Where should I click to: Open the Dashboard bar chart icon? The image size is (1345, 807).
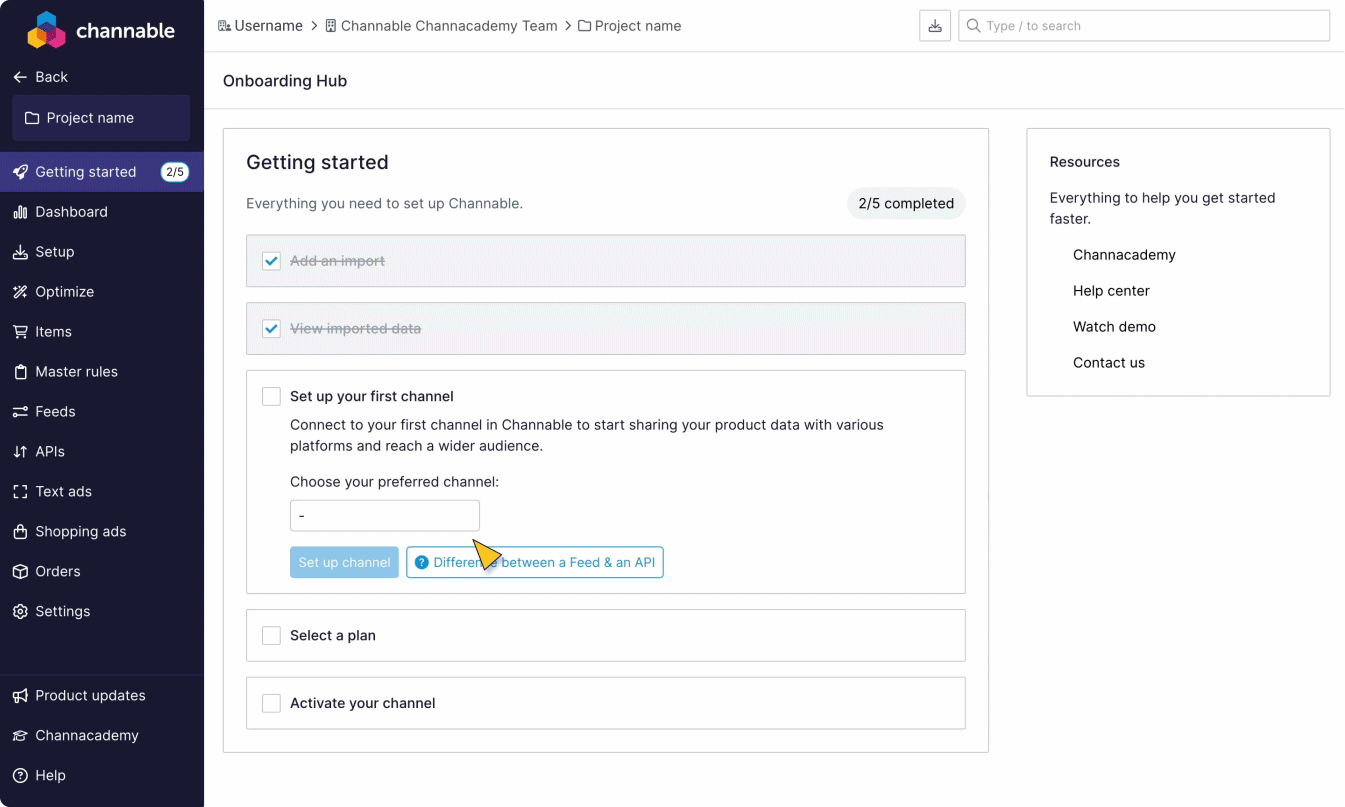[x=20, y=212]
